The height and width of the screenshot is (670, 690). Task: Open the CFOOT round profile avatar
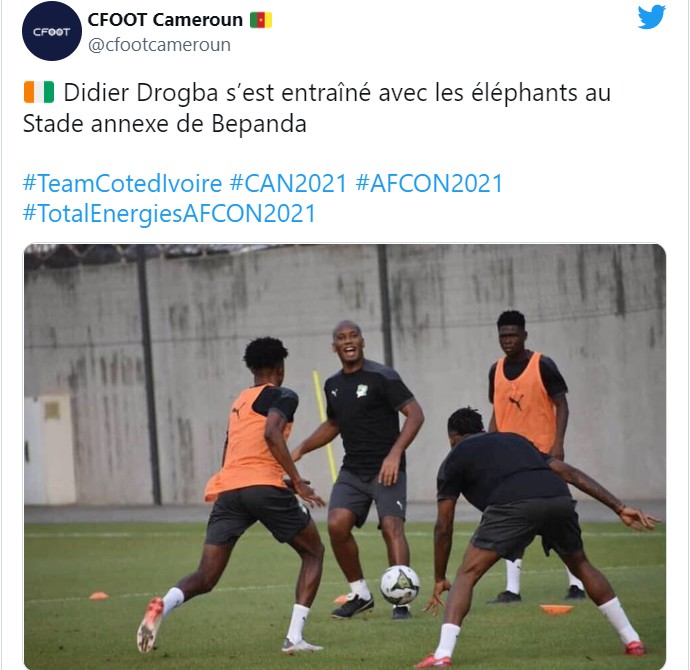point(52,31)
